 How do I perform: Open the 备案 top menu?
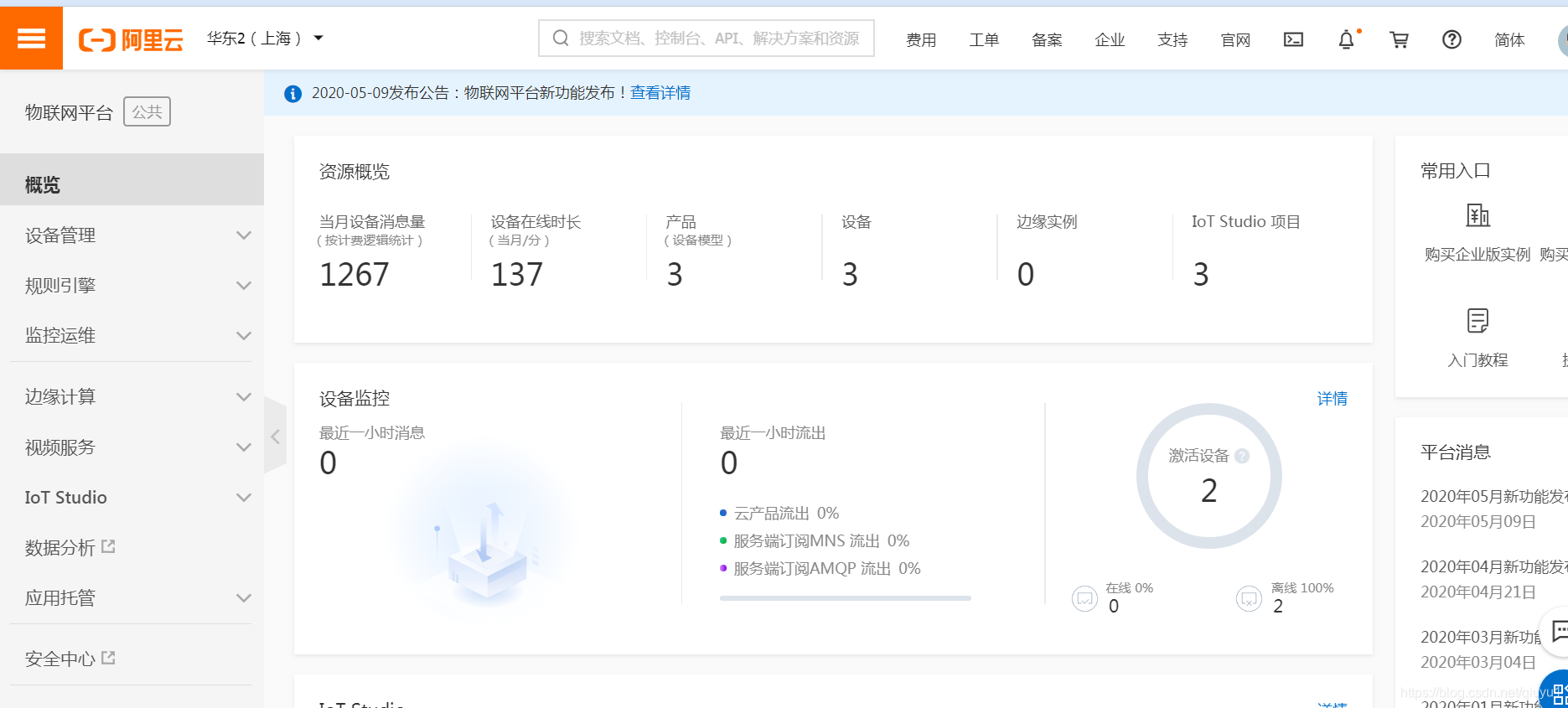coord(1047,40)
